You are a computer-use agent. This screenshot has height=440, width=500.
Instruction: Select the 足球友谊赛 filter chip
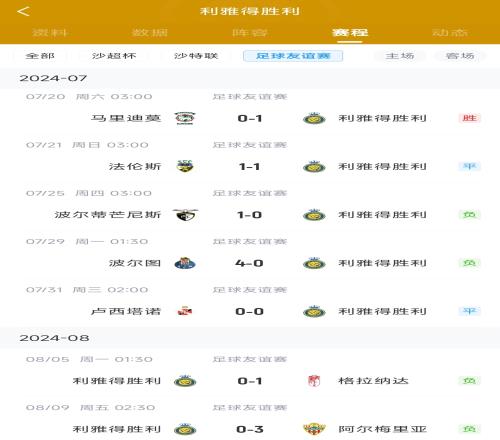pyautogui.click(x=293, y=56)
